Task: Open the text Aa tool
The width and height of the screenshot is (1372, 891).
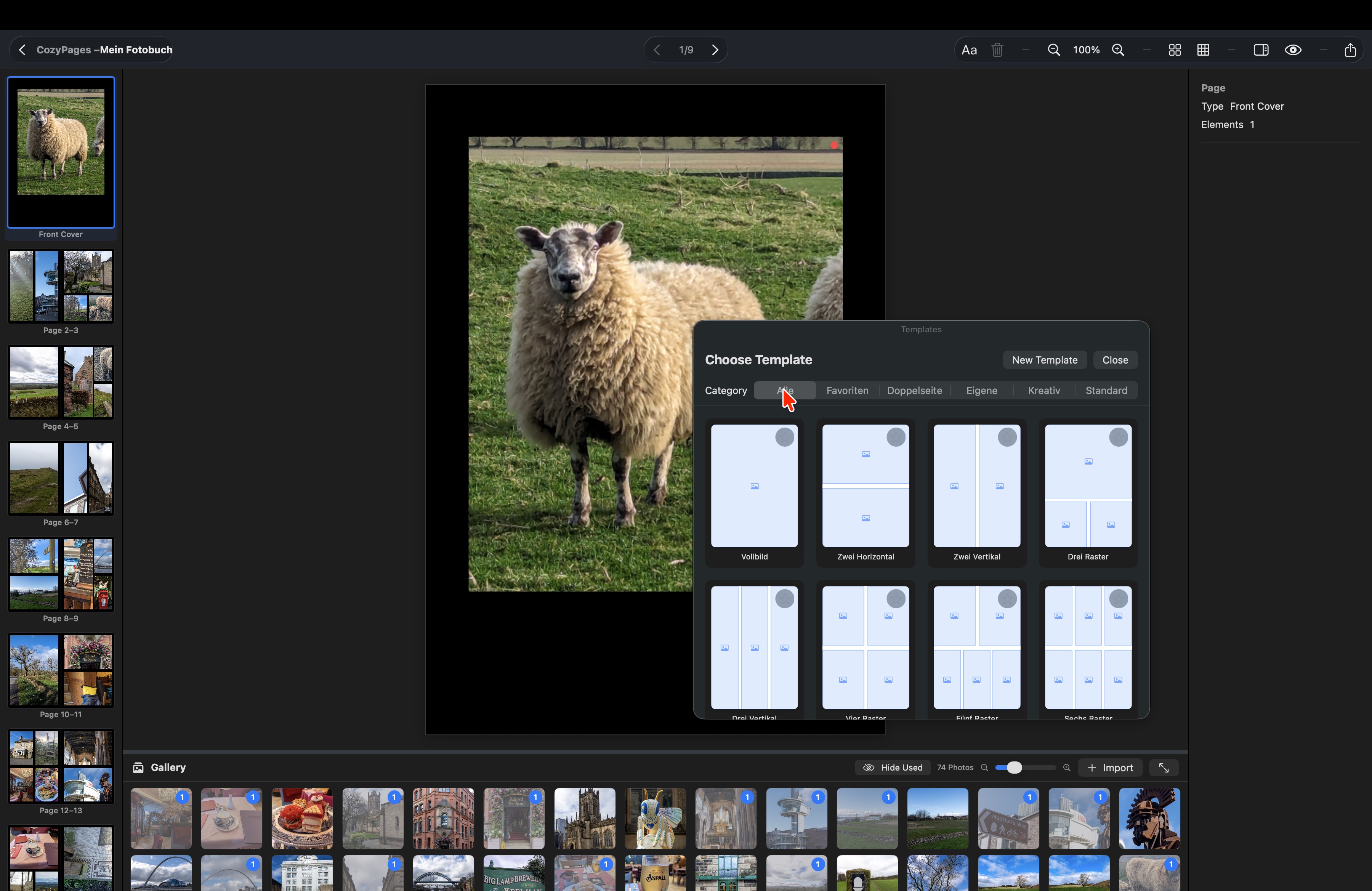Action: coord(969,50)
